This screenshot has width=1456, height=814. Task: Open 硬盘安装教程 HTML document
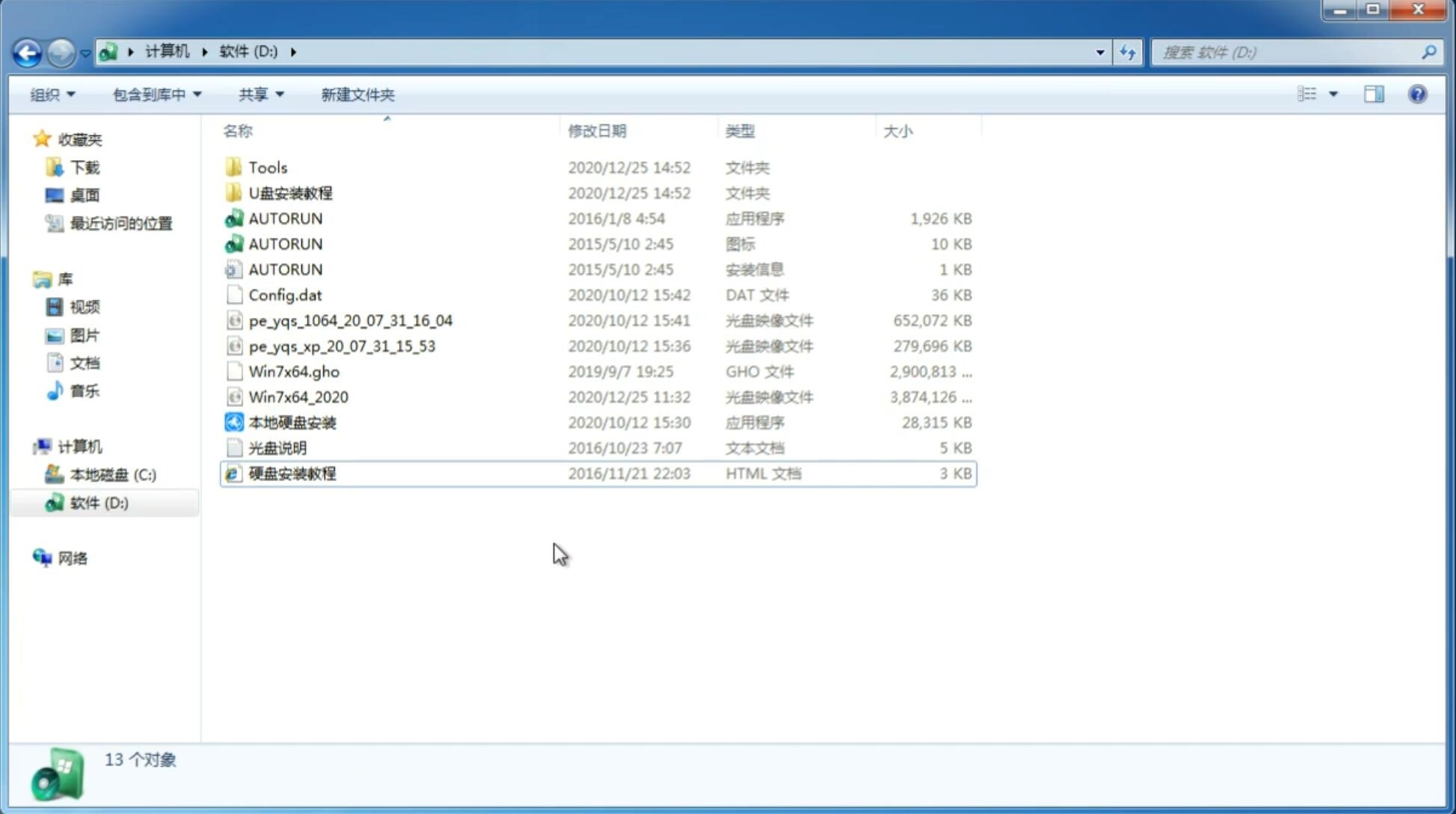291,473
